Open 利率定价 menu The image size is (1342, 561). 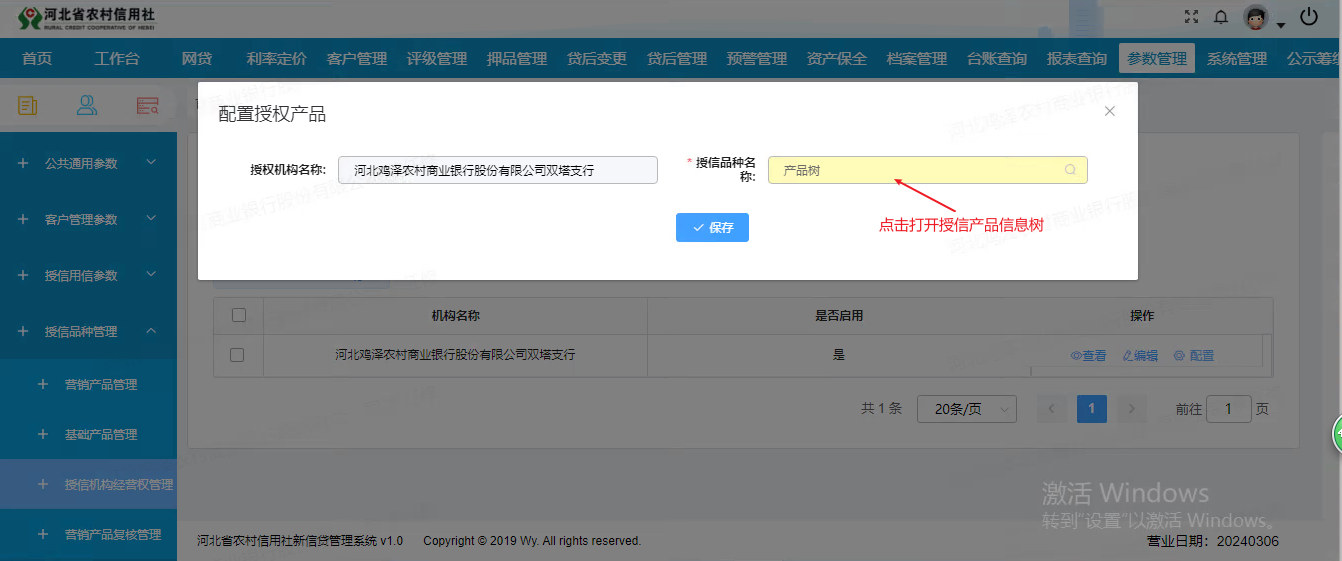click(277, 58)
